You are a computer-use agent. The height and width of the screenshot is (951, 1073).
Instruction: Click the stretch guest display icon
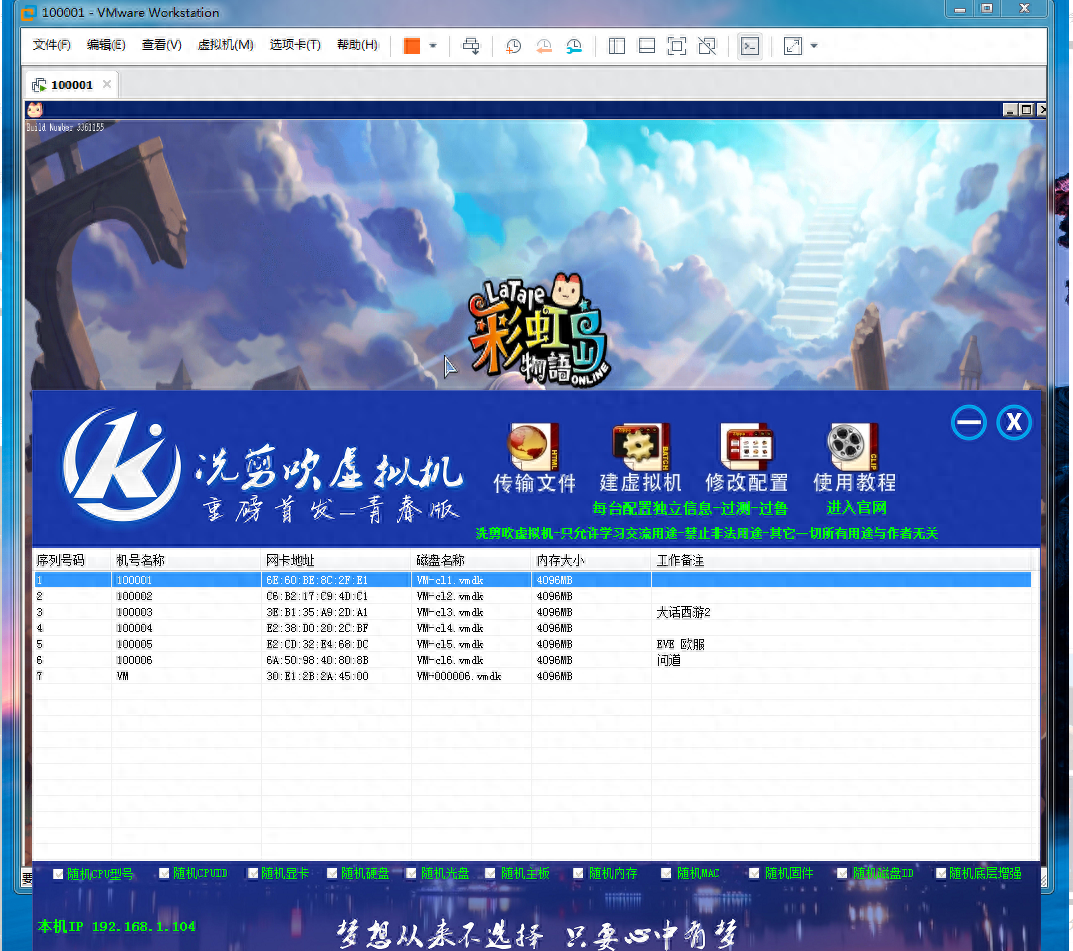point(792,46)
